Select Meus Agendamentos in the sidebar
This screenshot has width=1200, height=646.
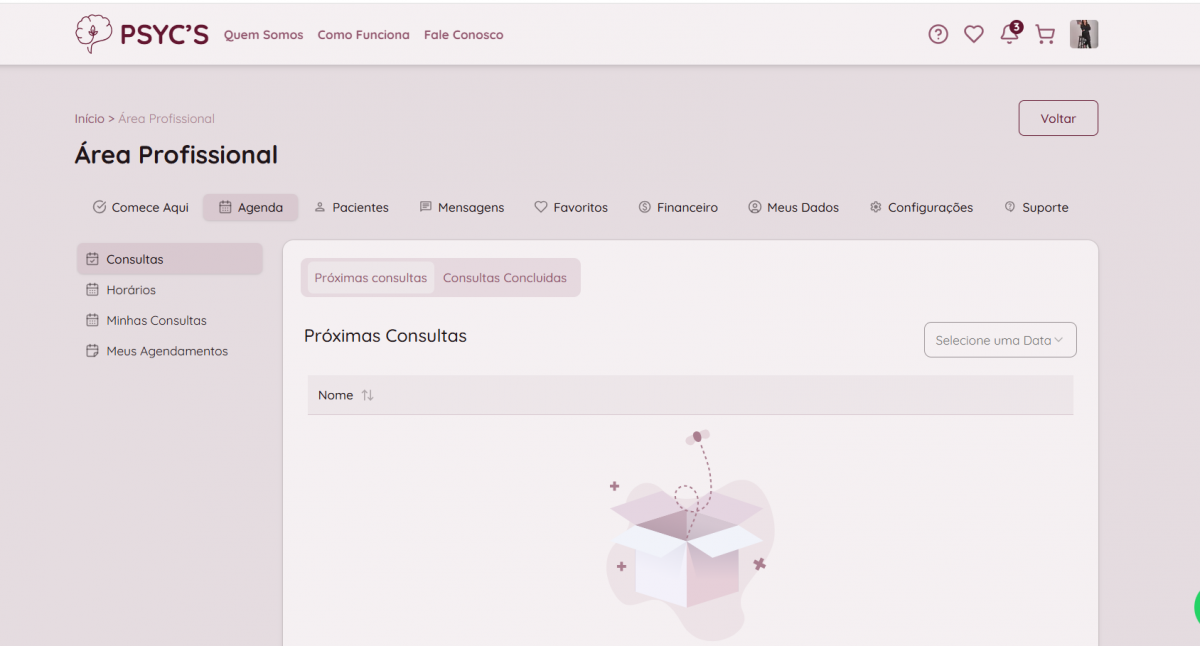(x=166, y=352)
